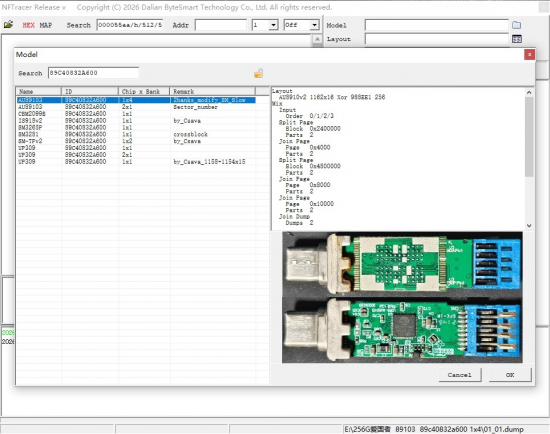Viewport: 550px width, 434px height.
Task: Click the padlock icon in the Model dialog
Action: (259, 73)
